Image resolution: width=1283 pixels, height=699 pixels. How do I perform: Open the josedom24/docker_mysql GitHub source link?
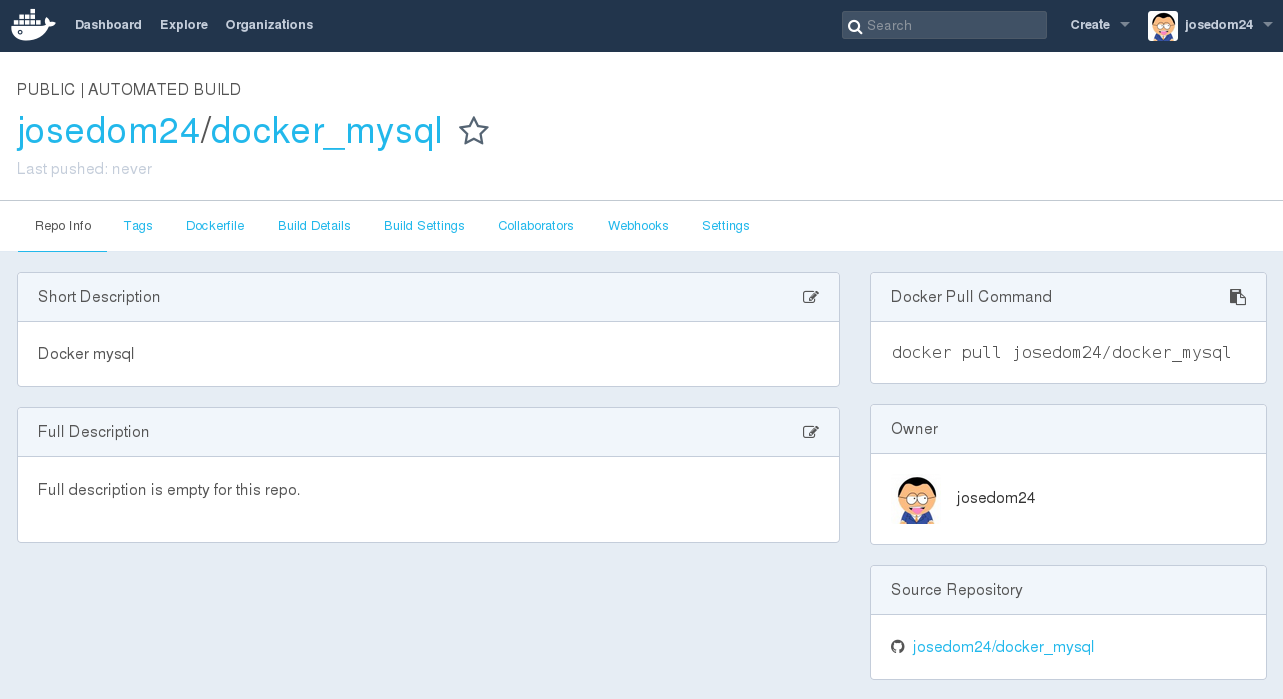pos(1003,647)
